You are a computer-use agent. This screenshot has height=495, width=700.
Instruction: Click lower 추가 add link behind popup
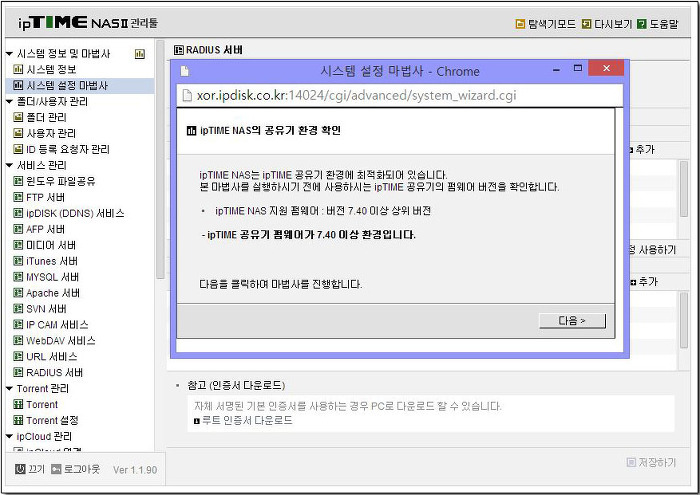coord(647,282)
